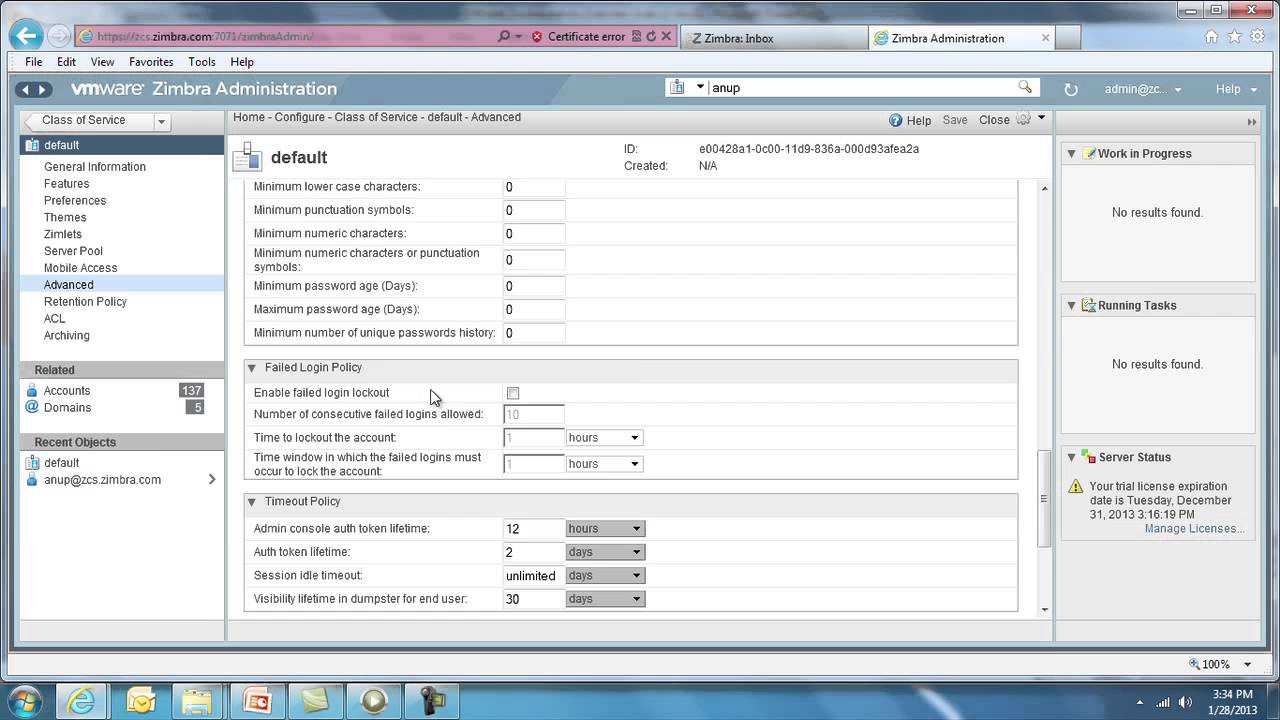The height and width of the screenshot is (720, 1280).
Task: Click Admin console auth token lifetime field
Action: pyautogui.click(x=534, y=528)
